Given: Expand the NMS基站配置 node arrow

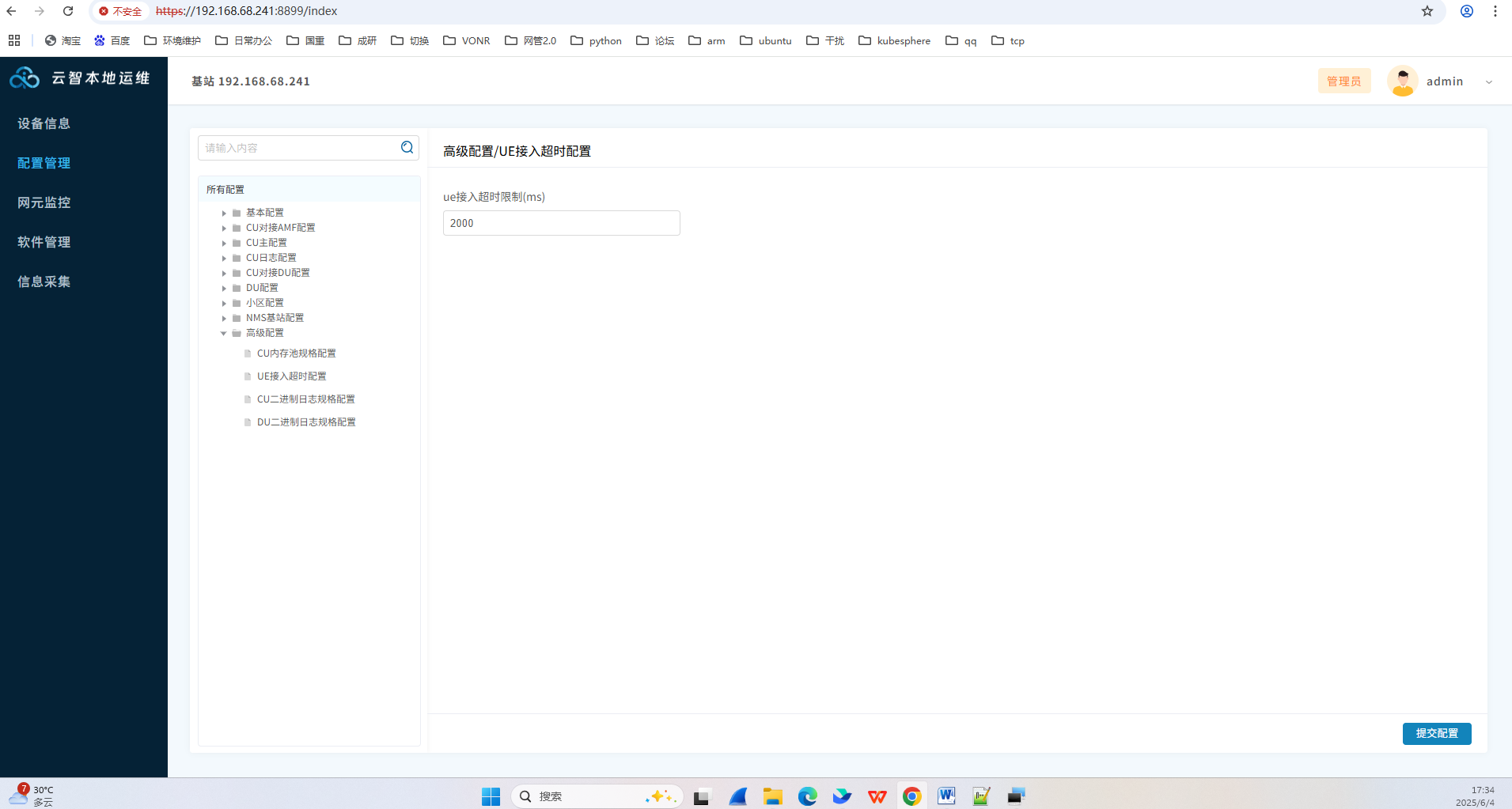Looking at the screenshot, I should 224,318.
